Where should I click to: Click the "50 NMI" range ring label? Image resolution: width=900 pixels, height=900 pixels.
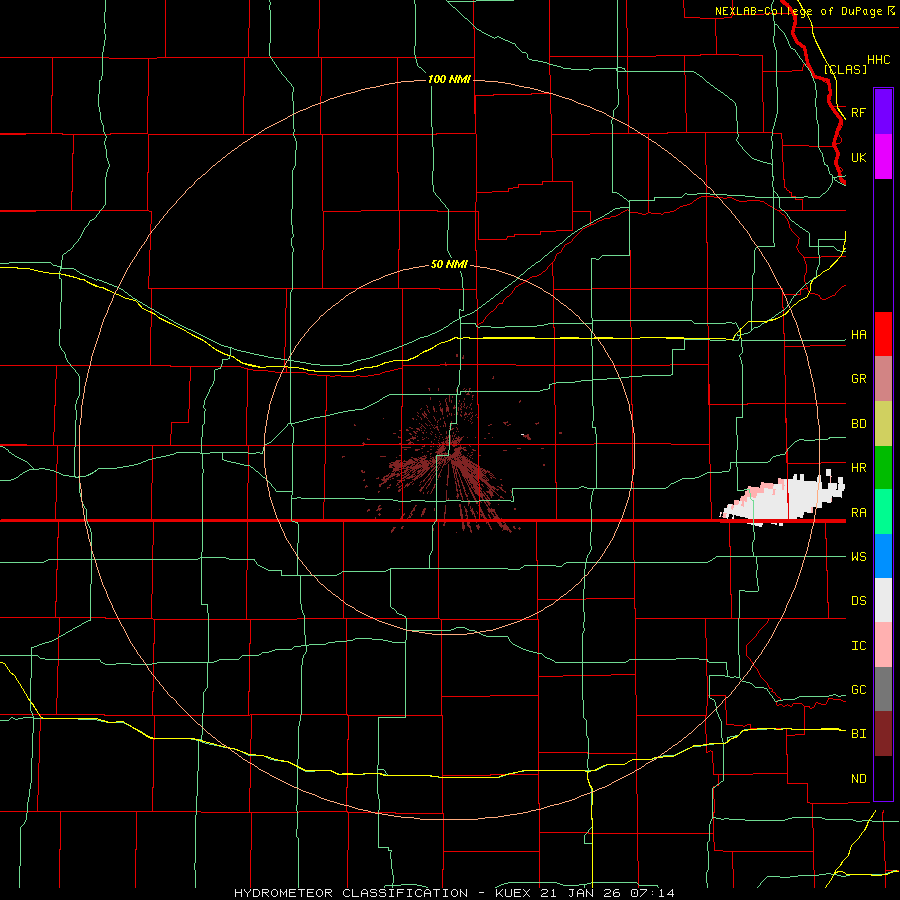coord(449,264)
